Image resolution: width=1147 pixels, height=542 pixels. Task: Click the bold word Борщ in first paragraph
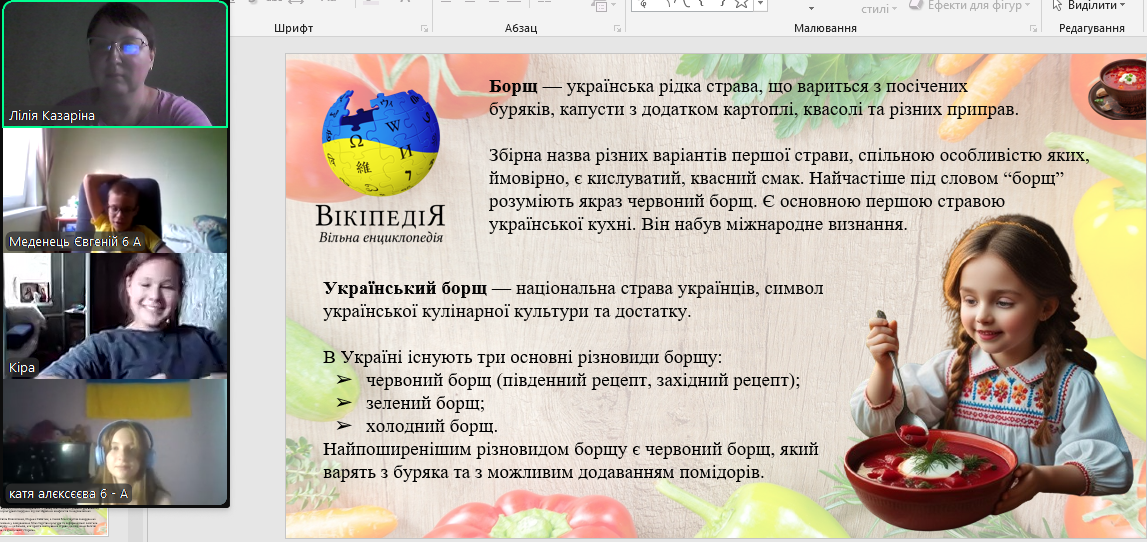(x=514, y=87)
